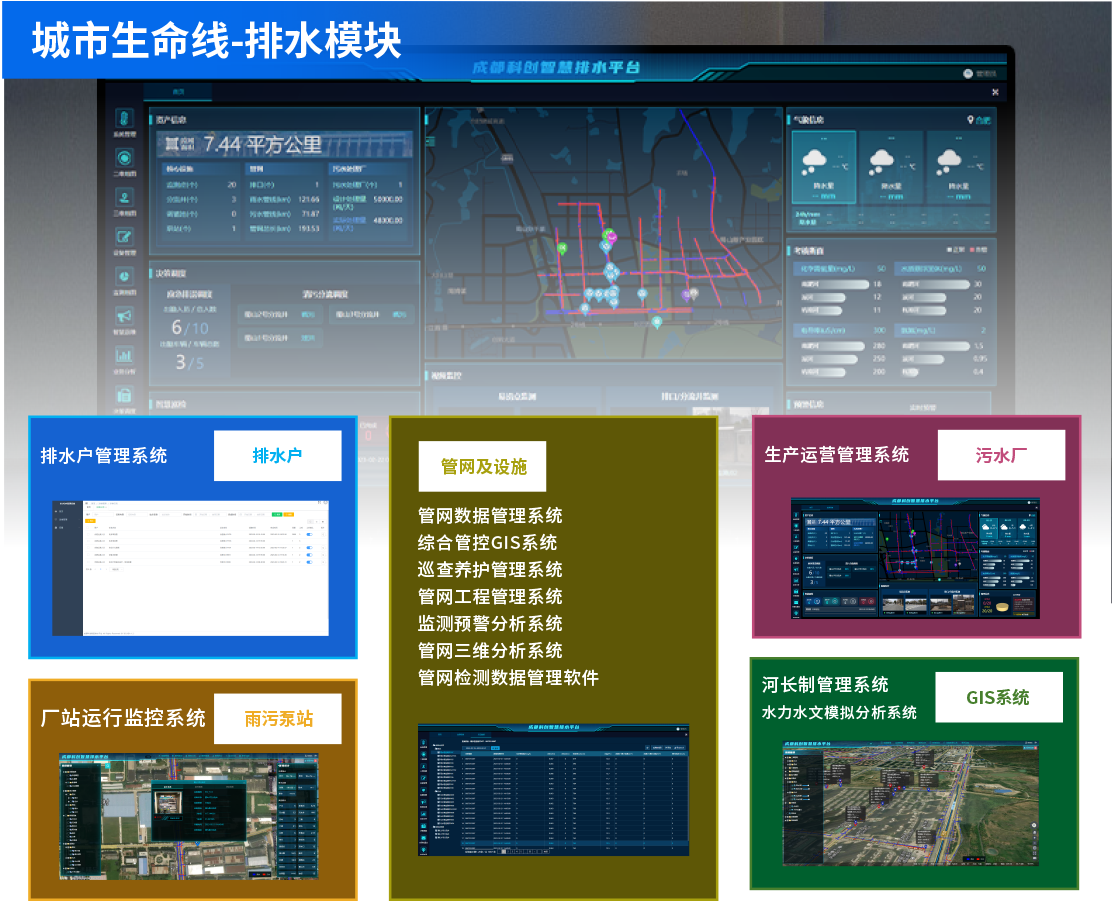The image size is (1112, 901).
Task: Open the 厂站运行监控系统 satellite screenshot thumbnail
Action: pos(190,817)
